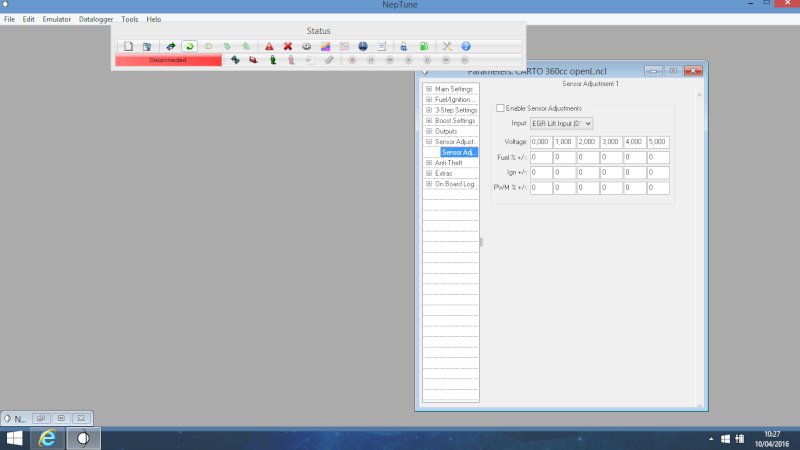This screenshot has height=450, width=800.
Task: Expand the Fuel/Ignition tree node
Action: click(429, 99)
